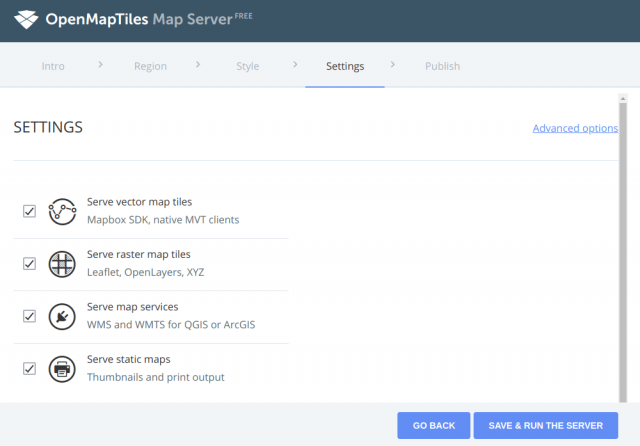Click the vector map tiles icon
The height and width of the screenshot is (446, 640).
click(63, 211)
